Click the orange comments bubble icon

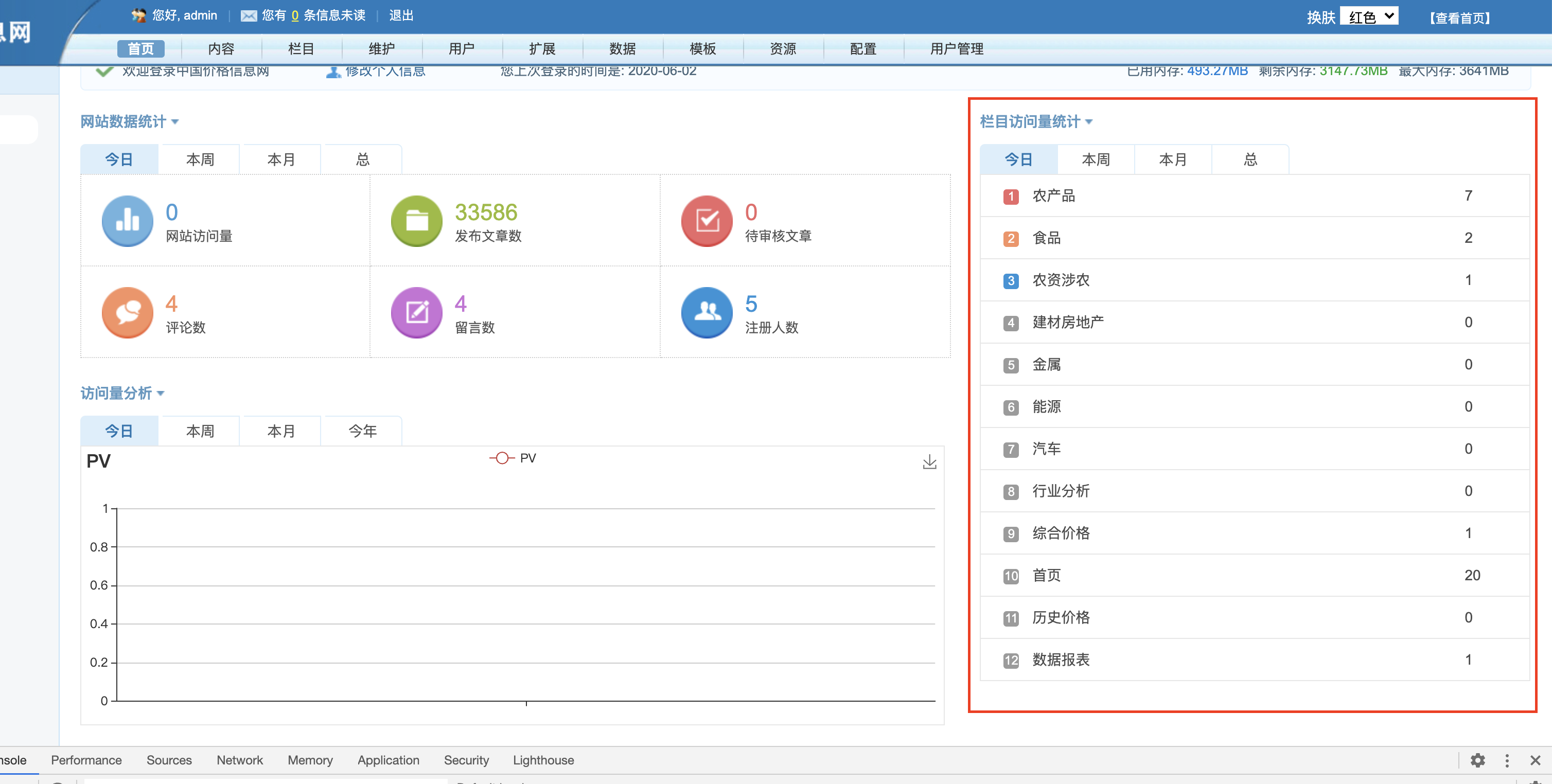(x=127, y=312)
